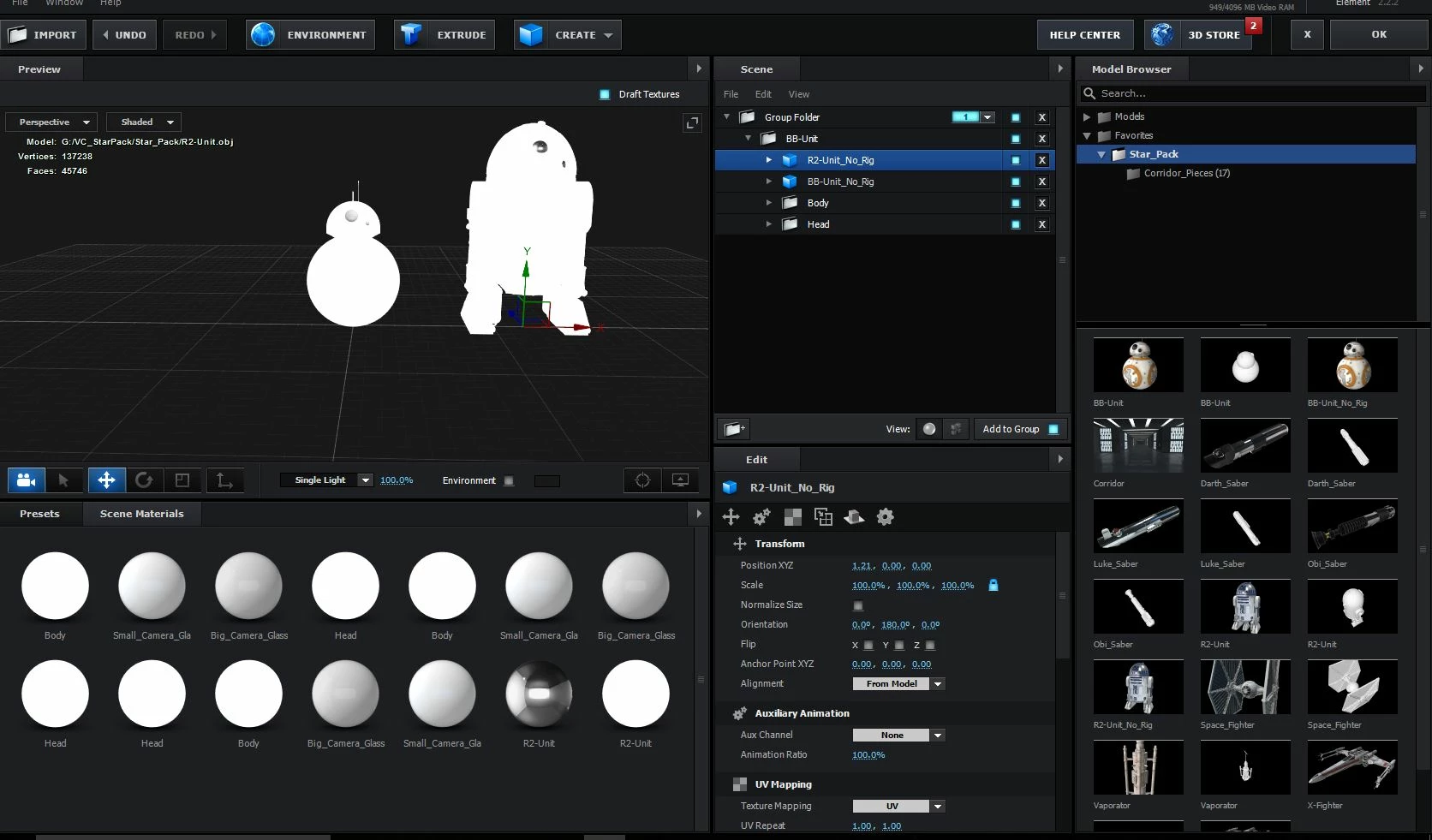Click the Import button
The width and height of the screenshot is (1432, 840).
[x=43, y=35]
